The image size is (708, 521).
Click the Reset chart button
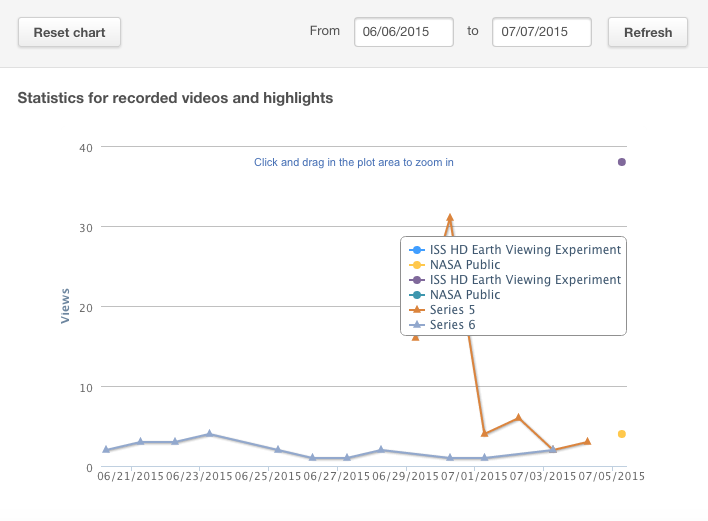point(69,33)
